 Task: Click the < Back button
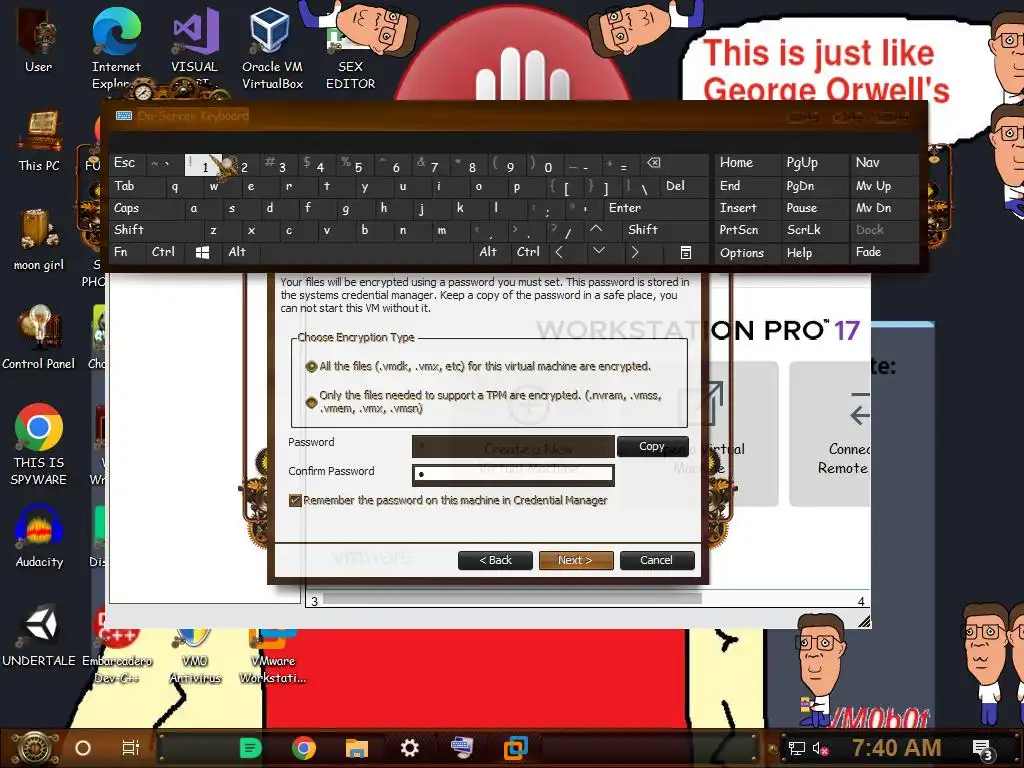(x=496, y=560)
